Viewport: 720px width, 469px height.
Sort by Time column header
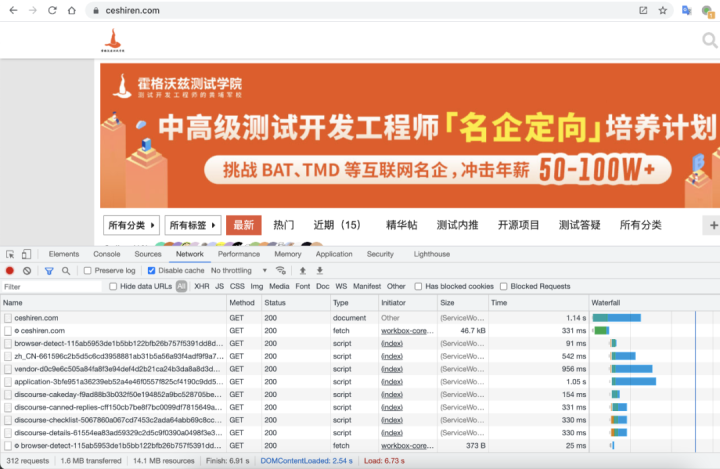539,303
